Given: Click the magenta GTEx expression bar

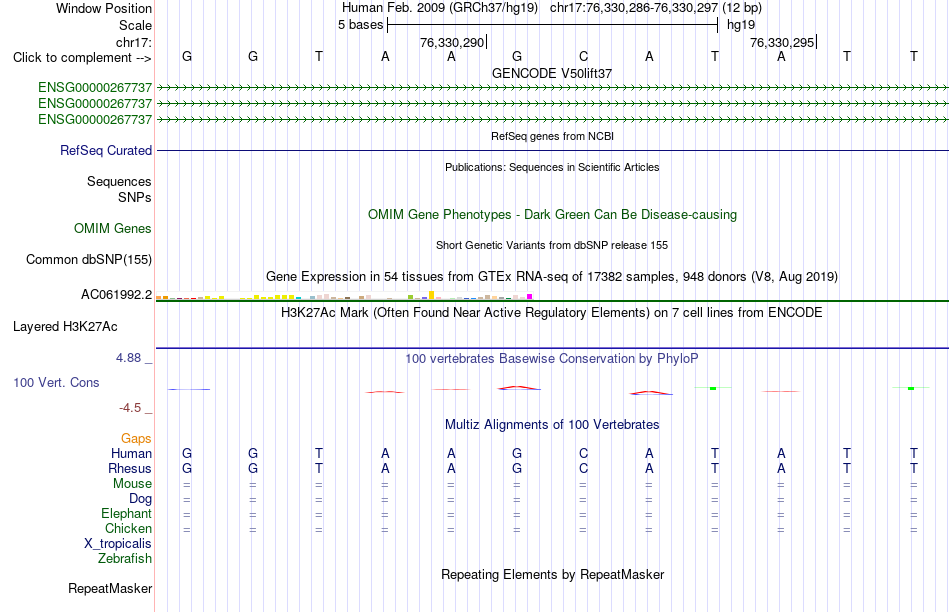Looking at the screenshot, I should click(x=530, y=297).
